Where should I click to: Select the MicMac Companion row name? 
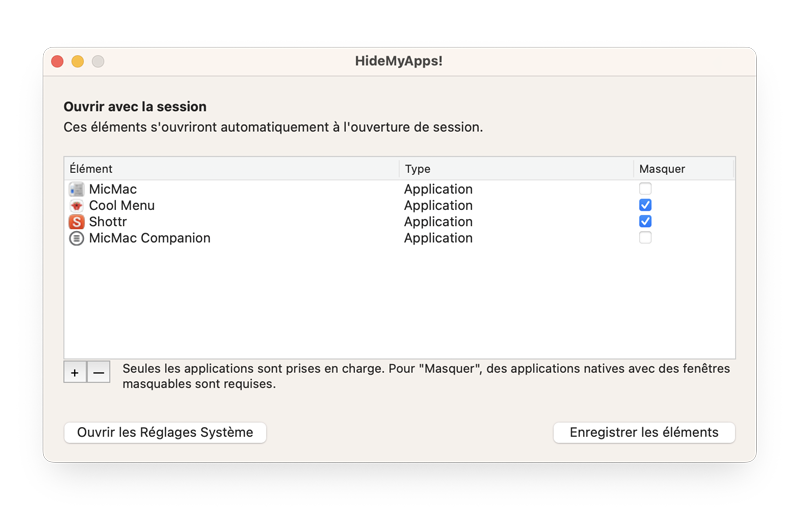pos(149,238)
